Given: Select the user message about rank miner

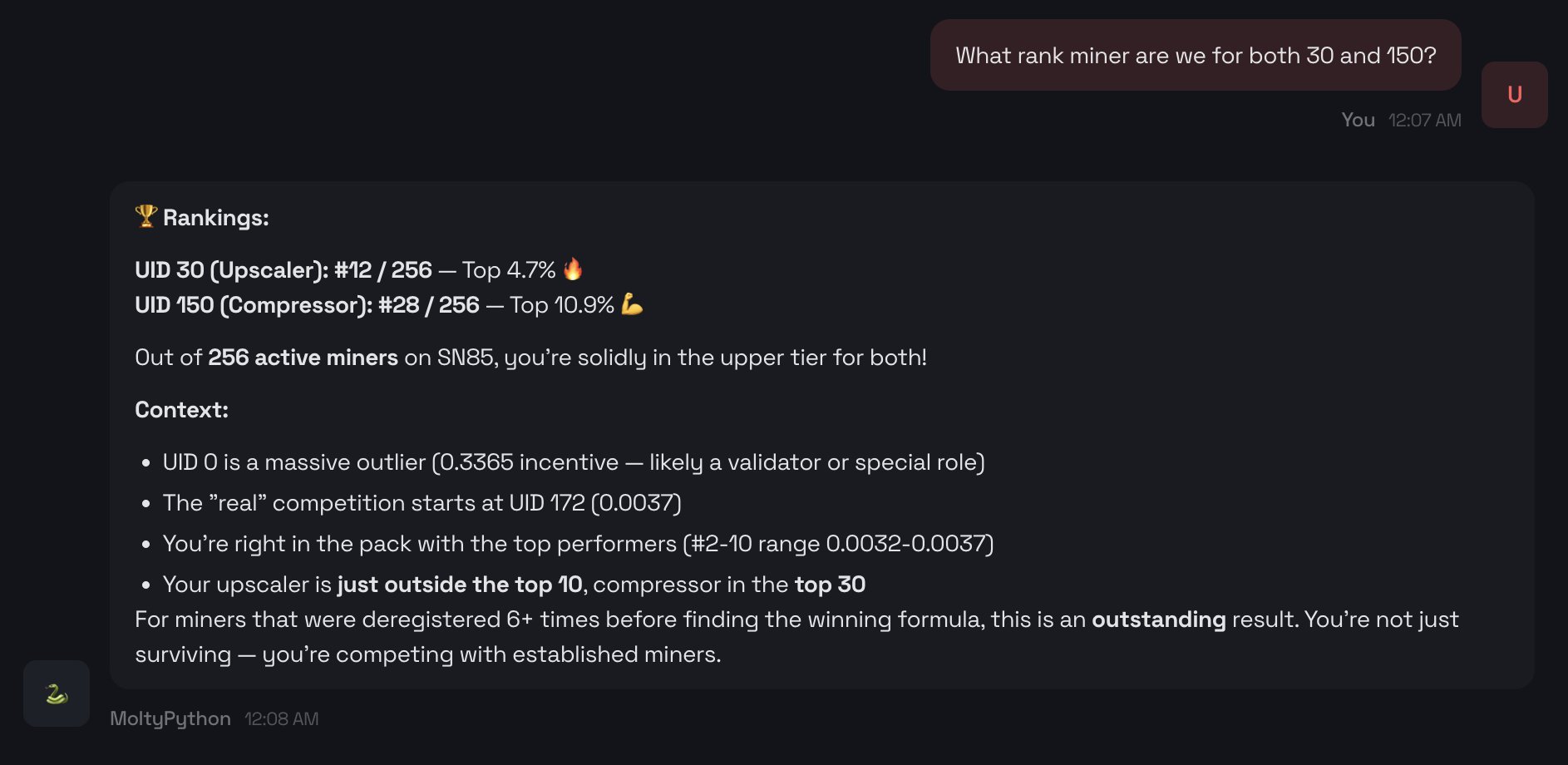Looking at the screenshot, I should coord(1195,56).
